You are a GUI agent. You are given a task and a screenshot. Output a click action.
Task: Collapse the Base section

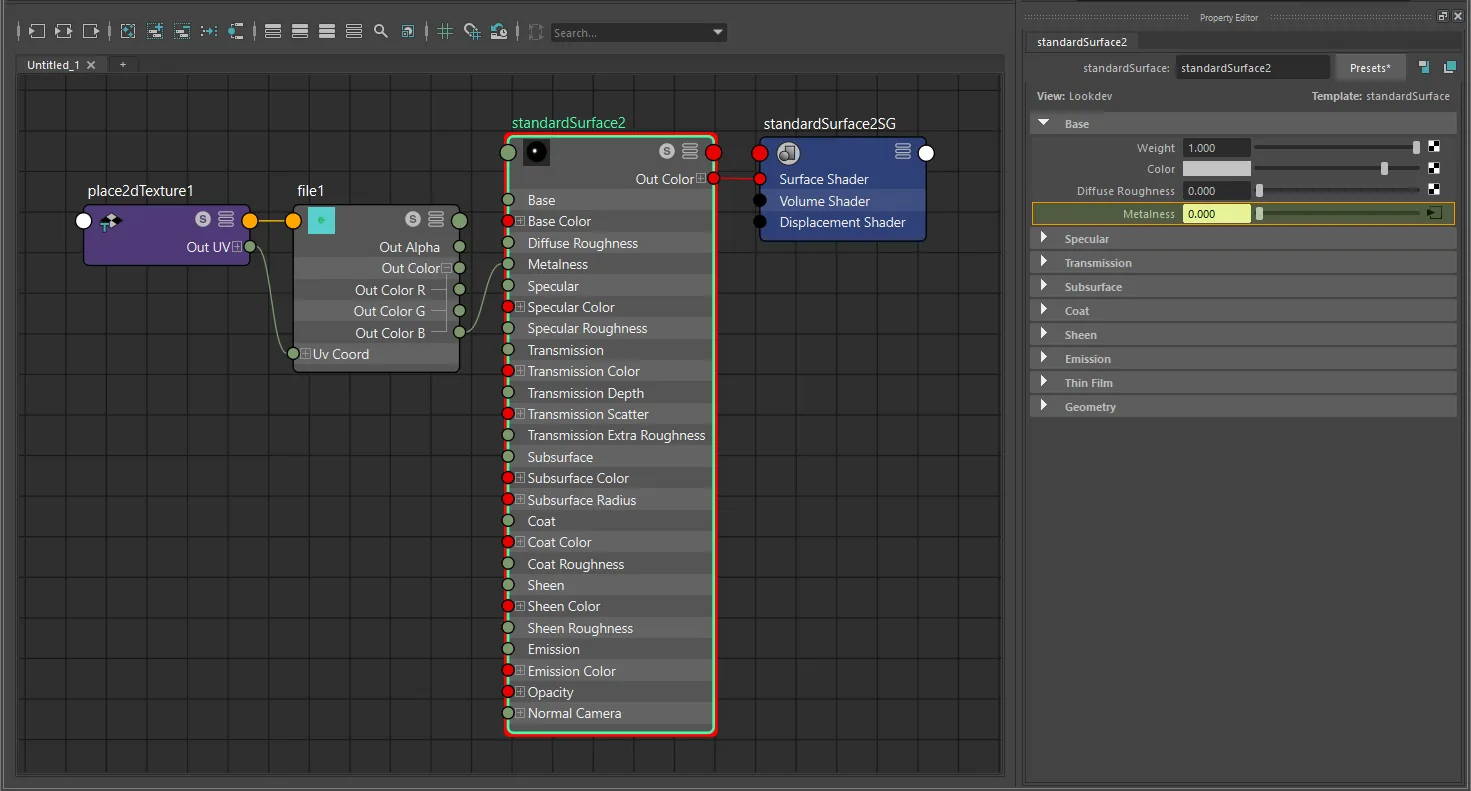(x=1044, y=123)
